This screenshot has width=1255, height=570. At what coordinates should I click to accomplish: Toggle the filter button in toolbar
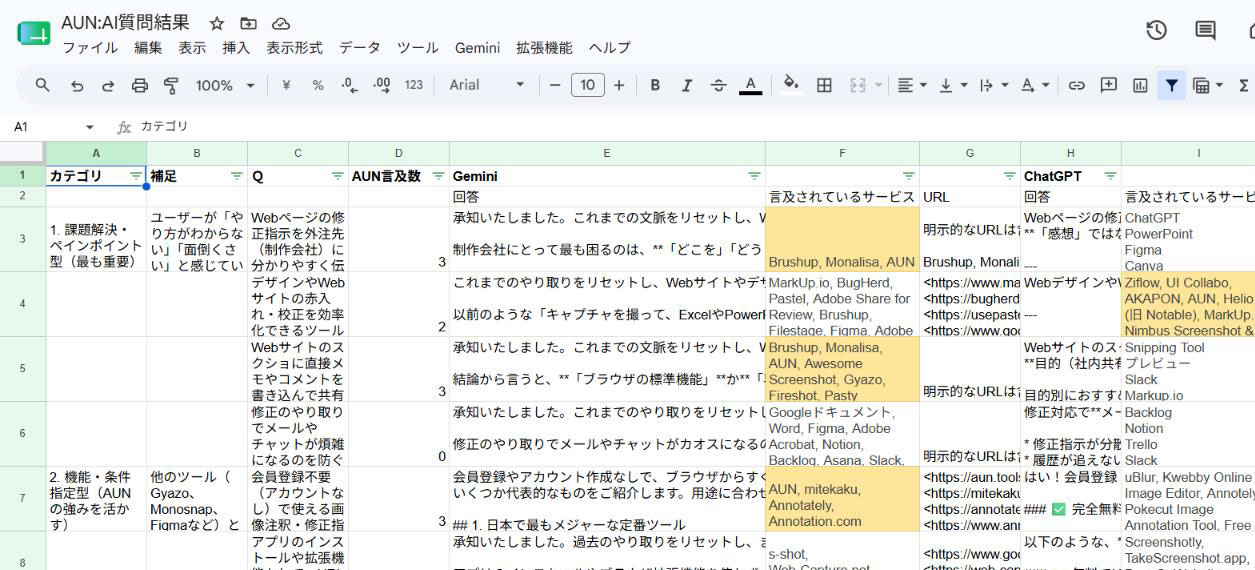pyautogui.click(x=1171, y=85)
